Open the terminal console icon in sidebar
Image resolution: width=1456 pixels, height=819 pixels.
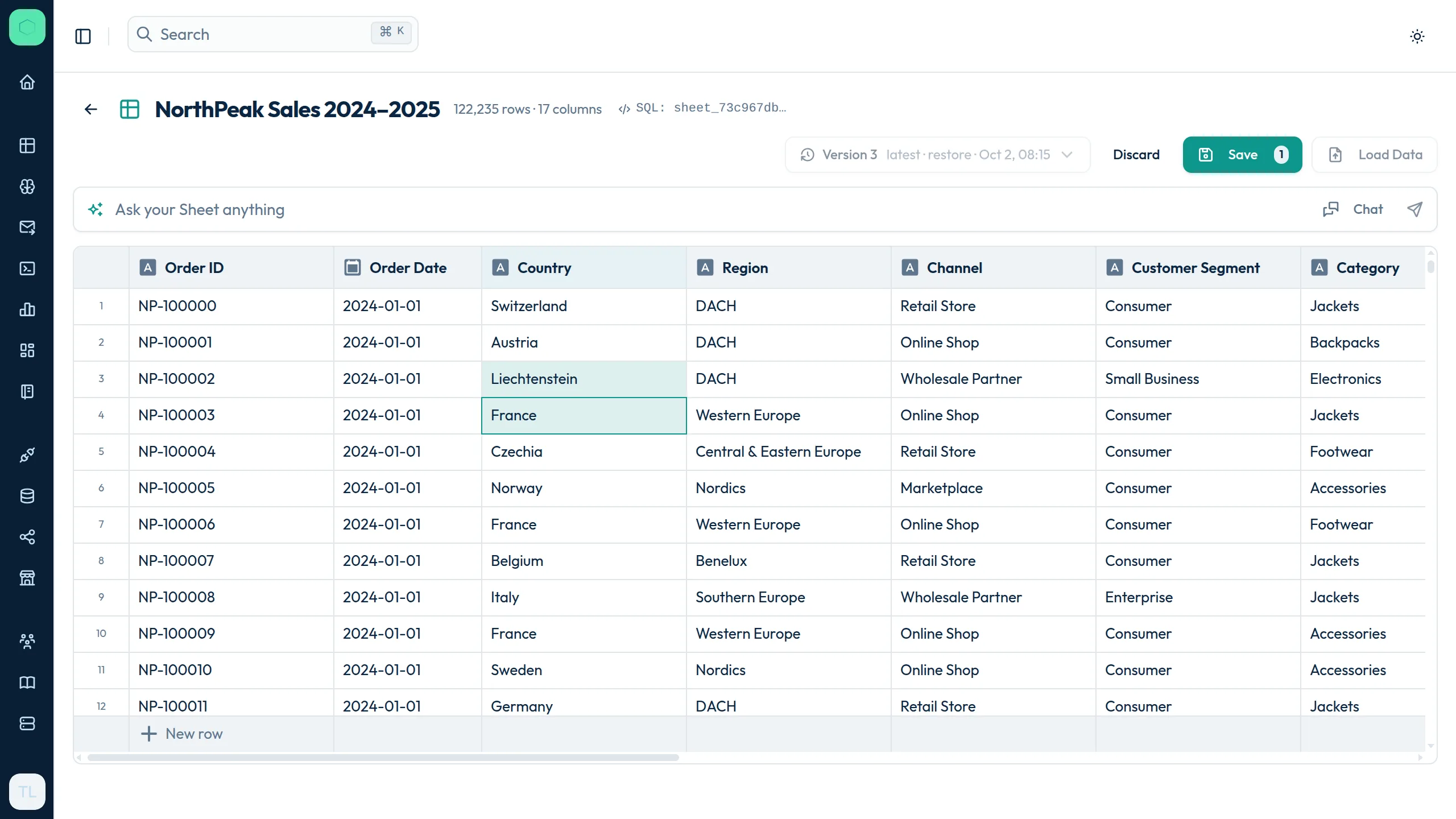pyautogui.click(x=27, y=268)
